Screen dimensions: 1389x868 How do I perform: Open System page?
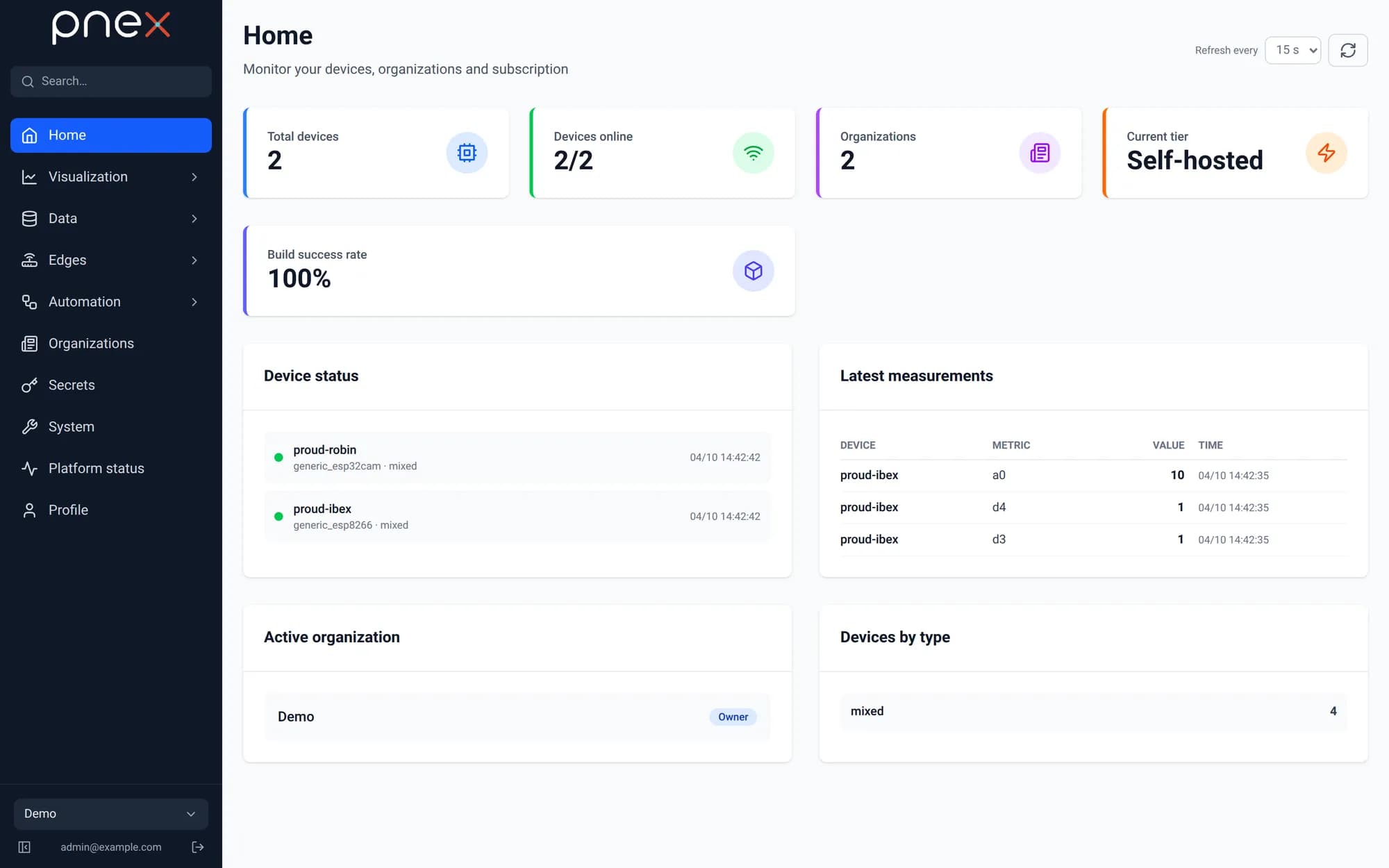pos(111,427)
